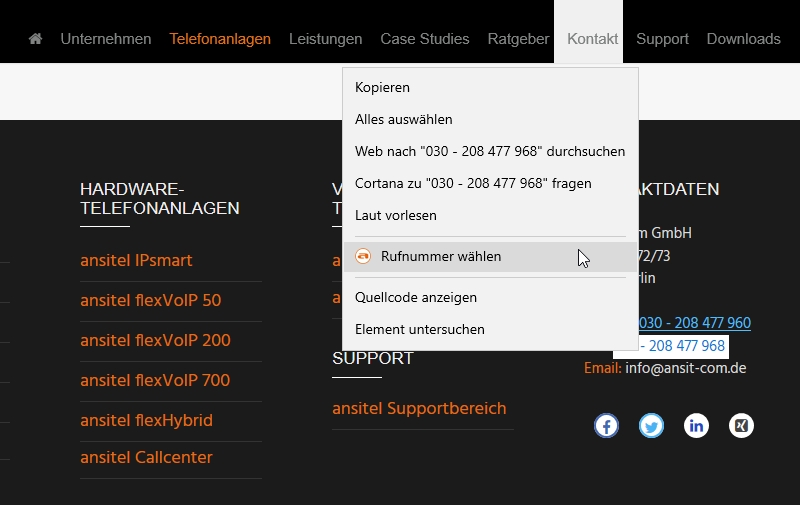The image size is (800, 505).
Task: Open Quellcode anzeigen from context menu
Action: pyautogui.click(x=490, y=297)
